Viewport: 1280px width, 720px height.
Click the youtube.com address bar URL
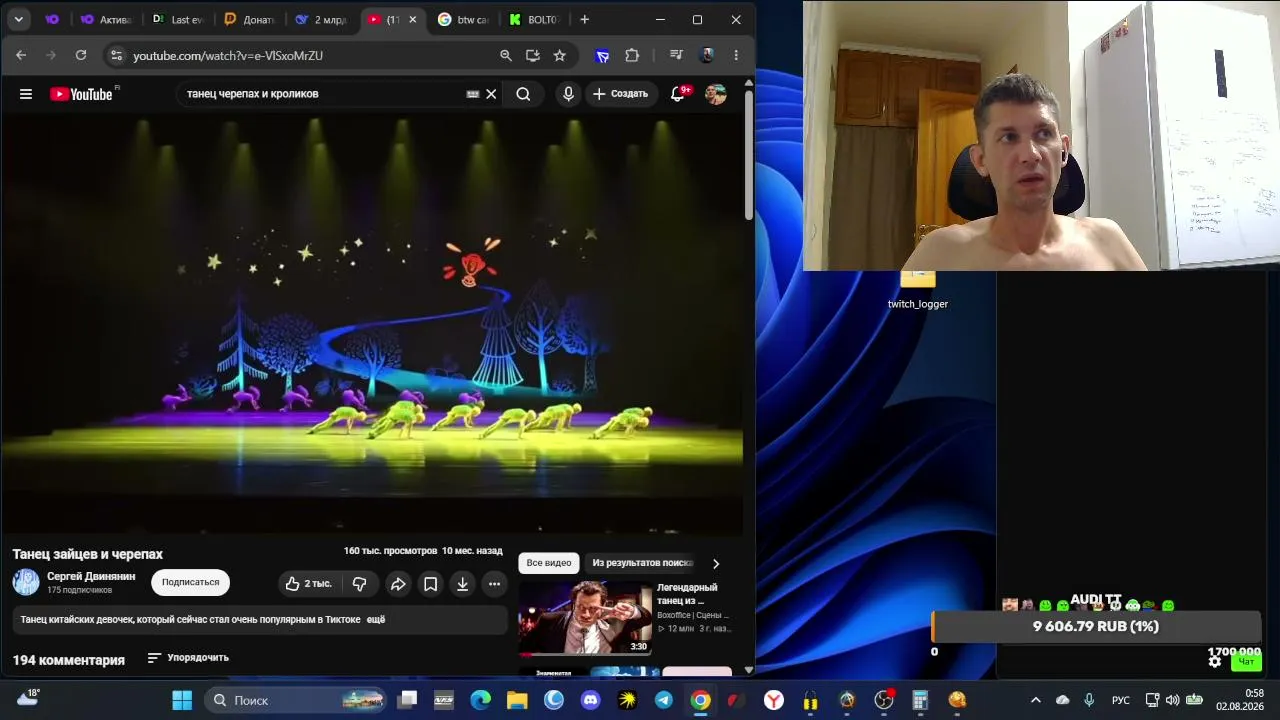228,56
